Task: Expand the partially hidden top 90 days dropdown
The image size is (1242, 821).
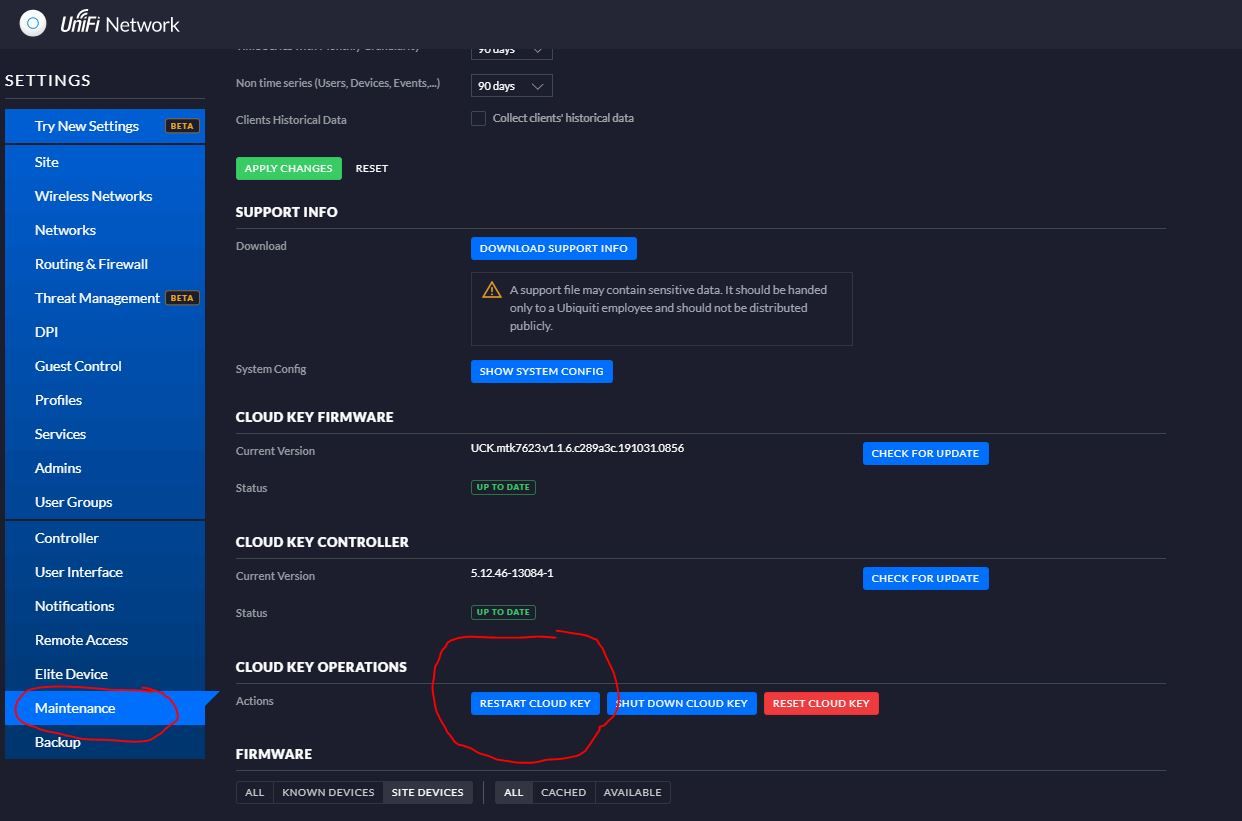Action: pyautogui.click(x=511, y=52)
